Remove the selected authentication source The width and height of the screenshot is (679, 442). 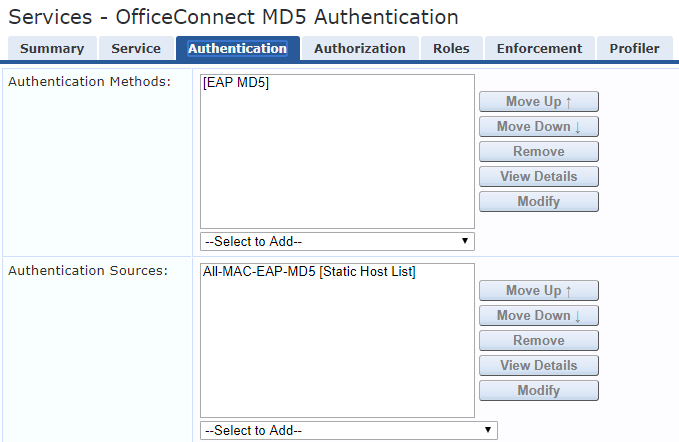[x=539, y=341]
